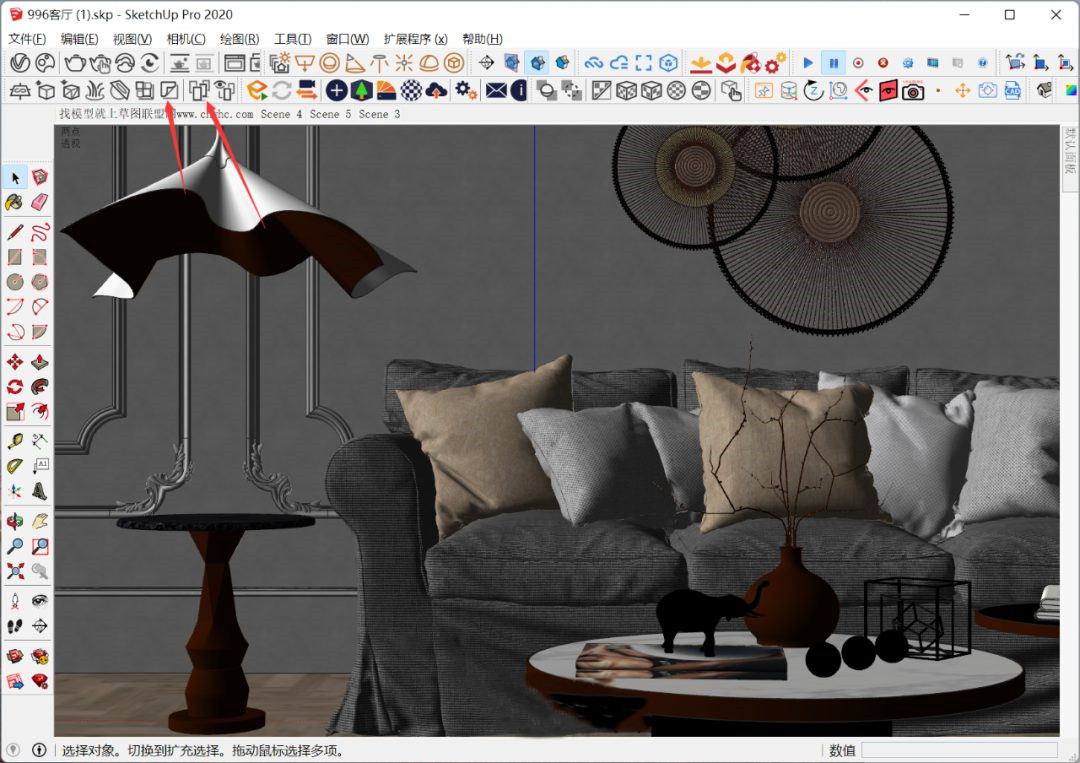Click the 数值 measurements input box

click(x=959, y=750)
